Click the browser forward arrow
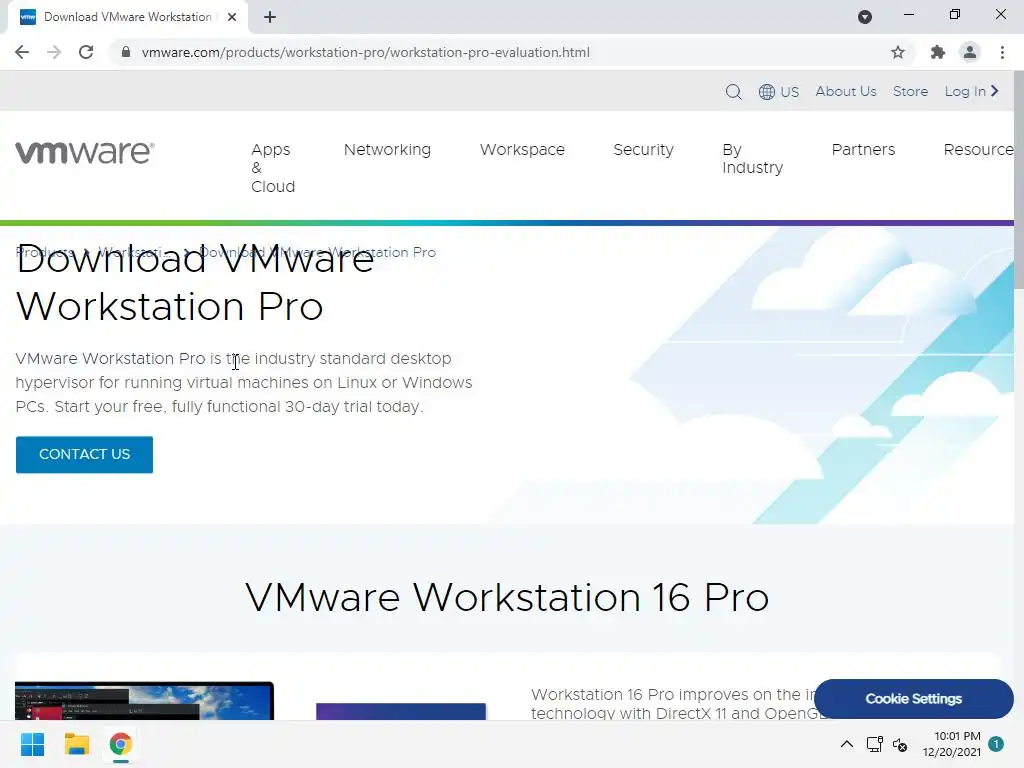The image size is (1024, 768). pyautogui.click(x=54, y=52)
